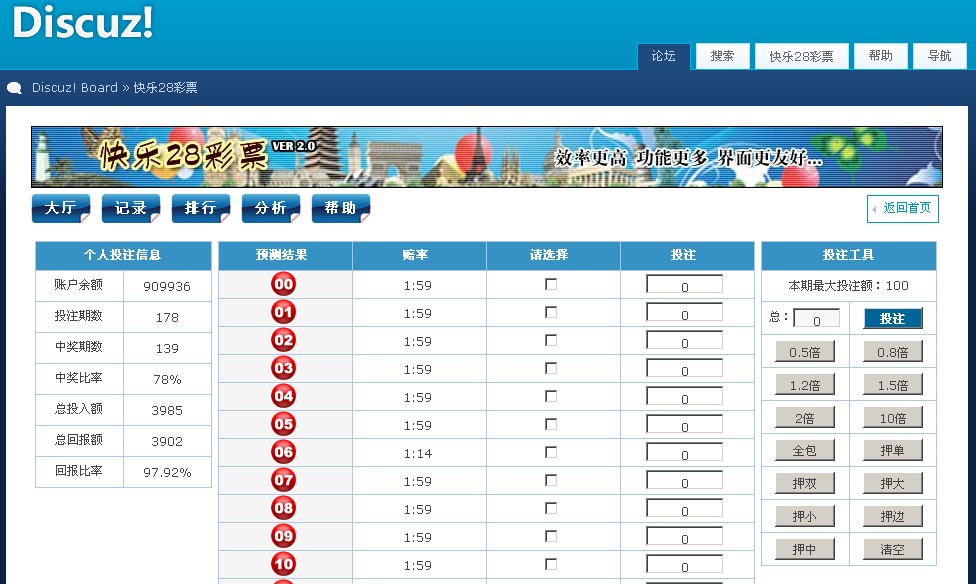Check the box for number 08
The image size is (976, 584).
click(551, 508)
